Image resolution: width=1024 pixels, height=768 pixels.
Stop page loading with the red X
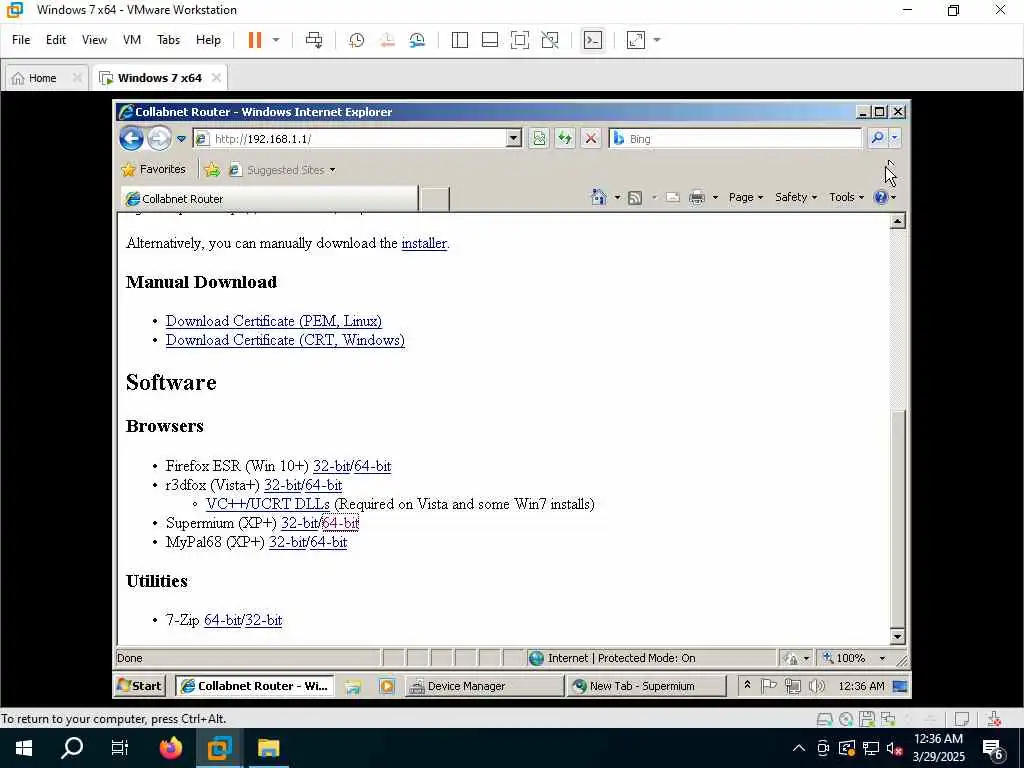point(591,138)
